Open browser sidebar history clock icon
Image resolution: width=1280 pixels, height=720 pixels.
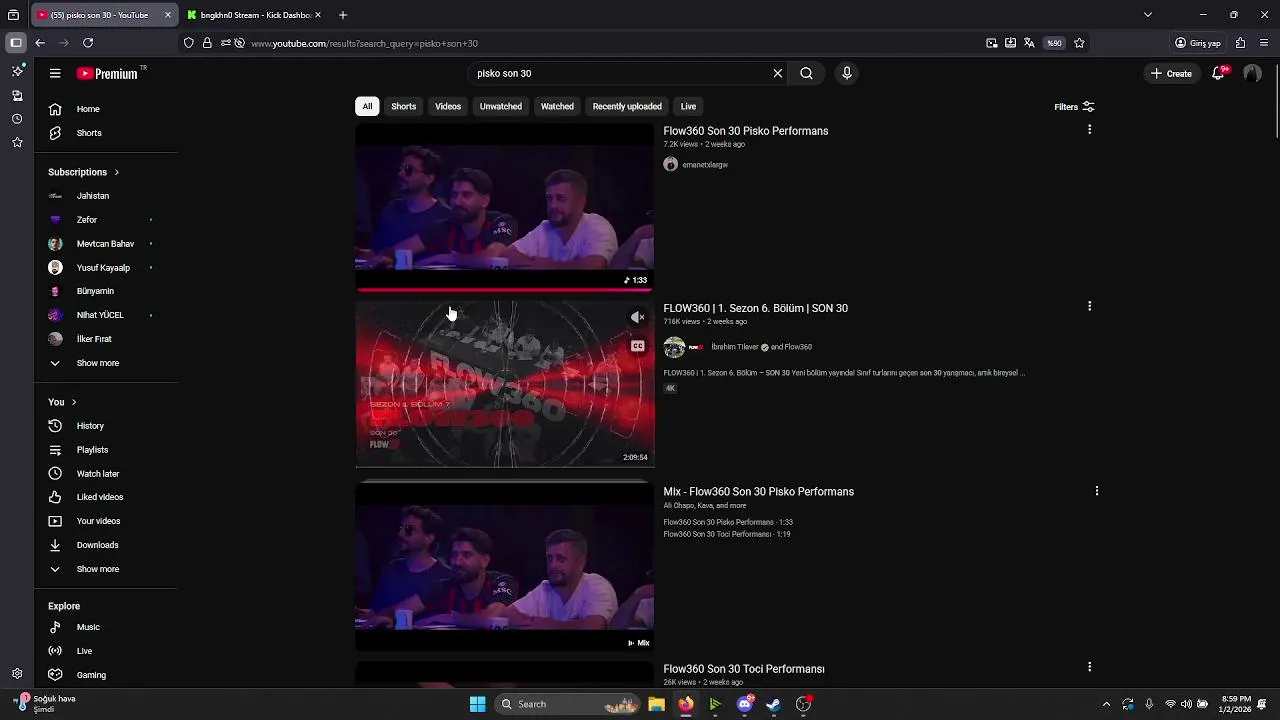[x=17, y=119]
